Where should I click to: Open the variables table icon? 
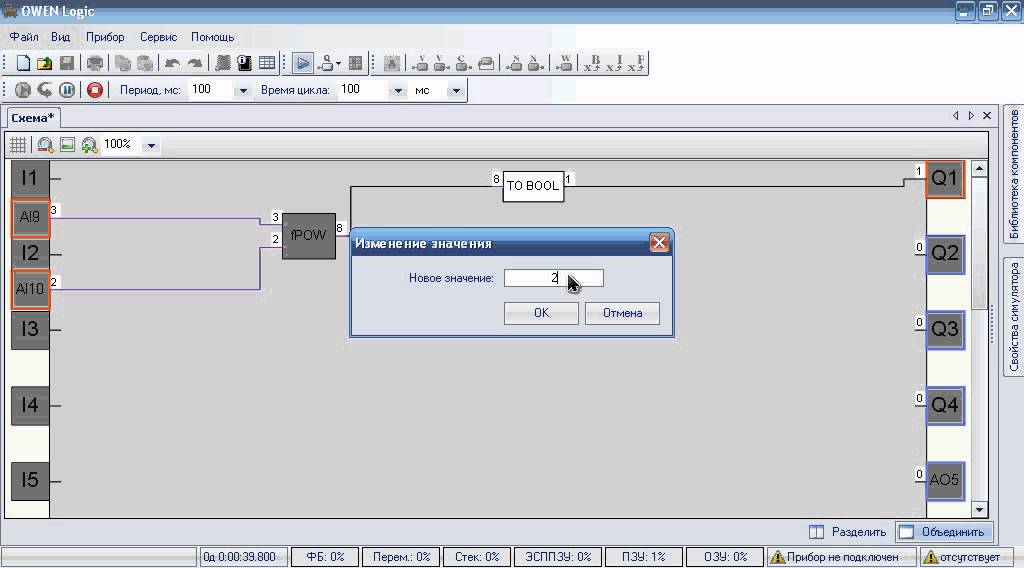click(266, 63)
